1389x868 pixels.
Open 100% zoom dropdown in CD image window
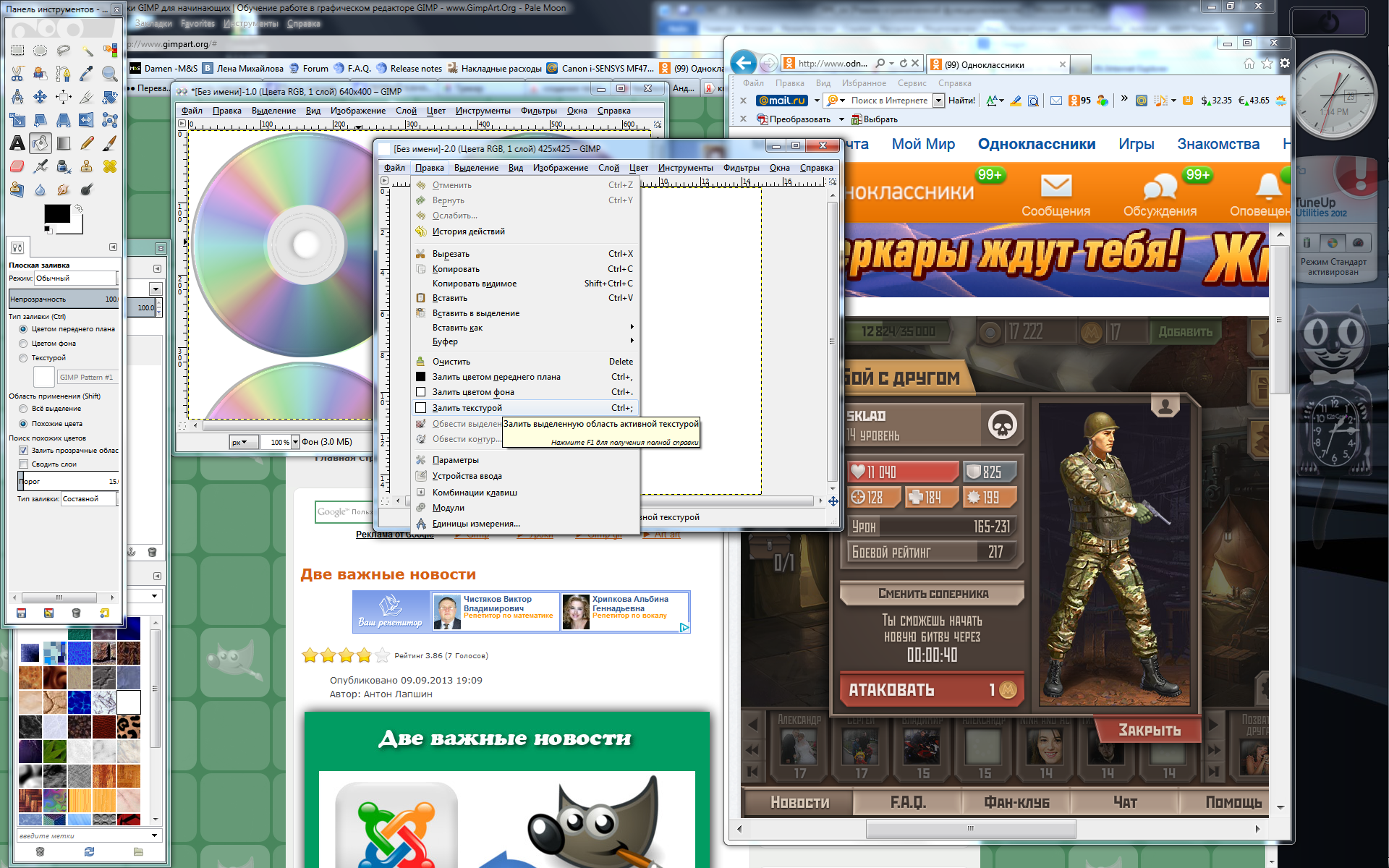[295, 442]
